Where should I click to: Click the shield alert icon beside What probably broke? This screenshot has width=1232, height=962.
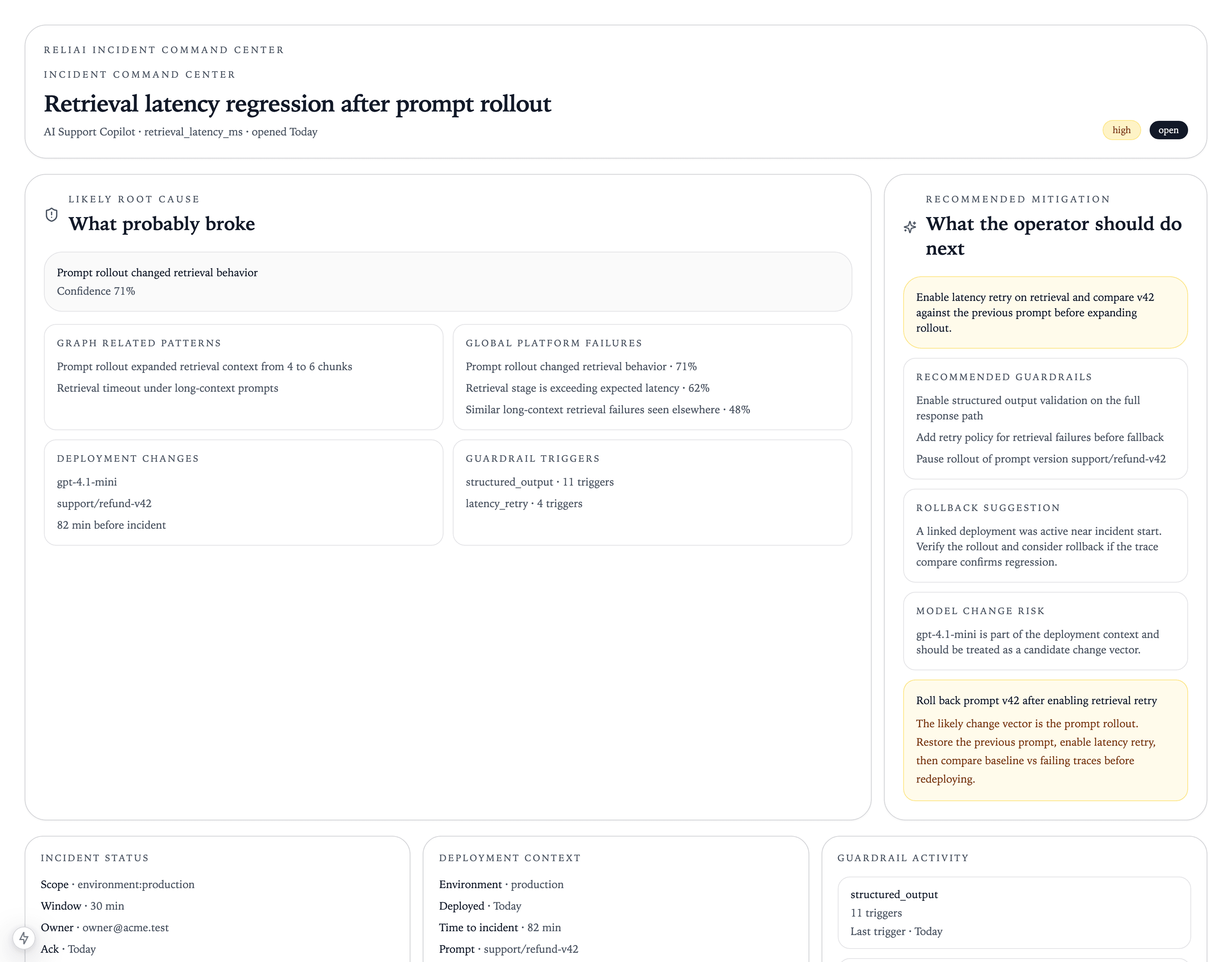coord(51,215)
